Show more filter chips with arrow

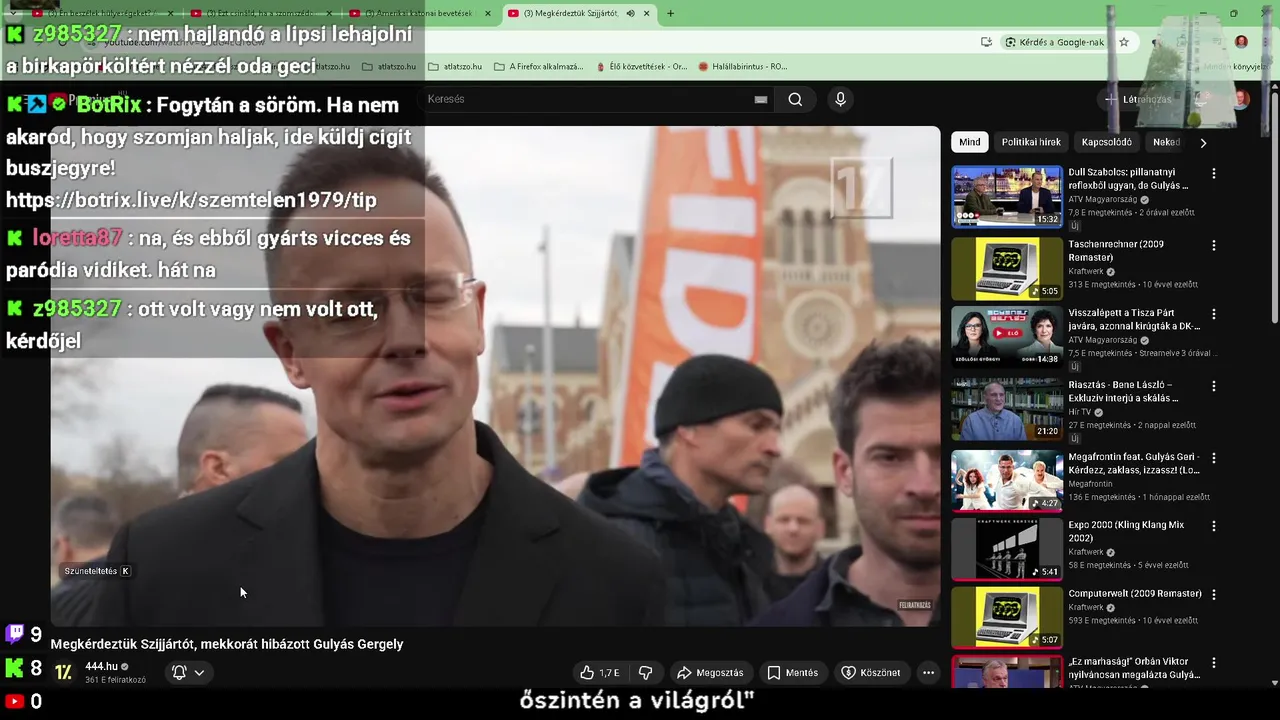(x=1203, y=142)
